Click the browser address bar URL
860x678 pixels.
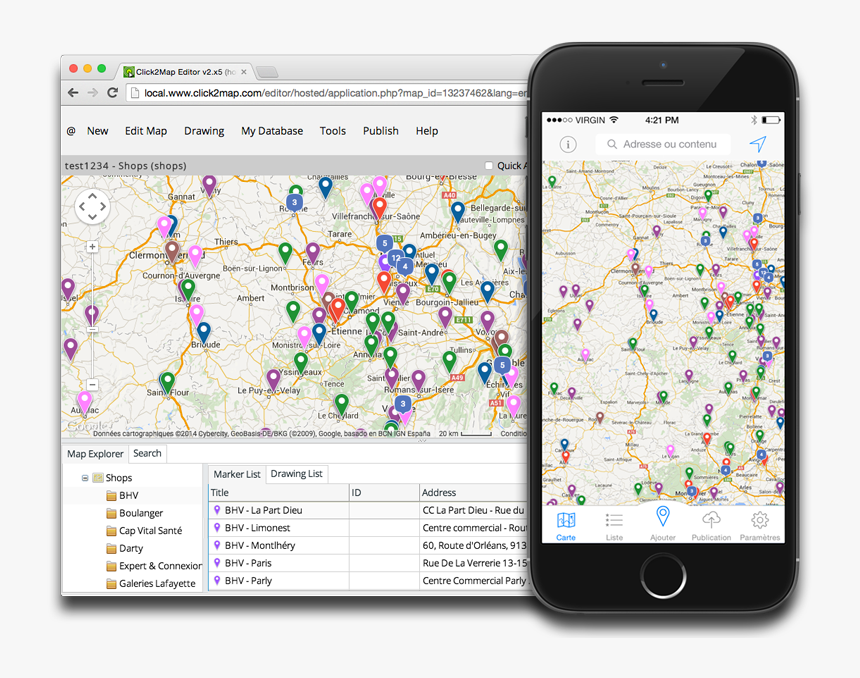point(335,93)
